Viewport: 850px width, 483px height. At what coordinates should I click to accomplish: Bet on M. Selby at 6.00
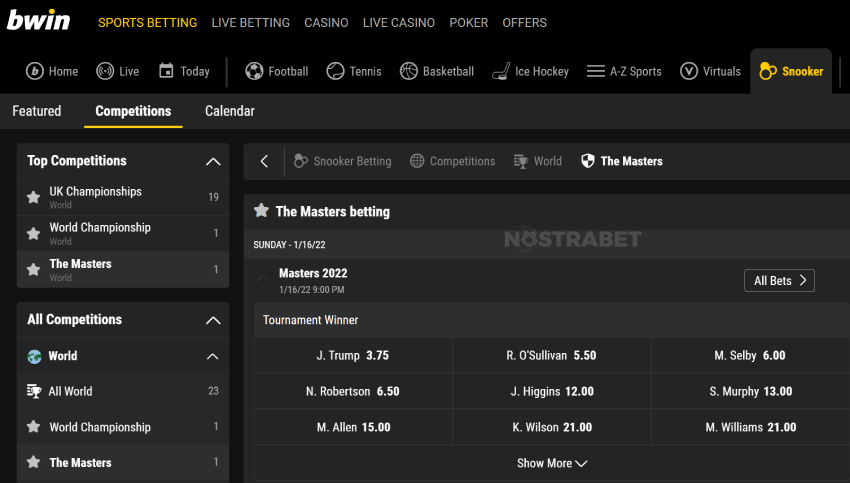[750, 355]
